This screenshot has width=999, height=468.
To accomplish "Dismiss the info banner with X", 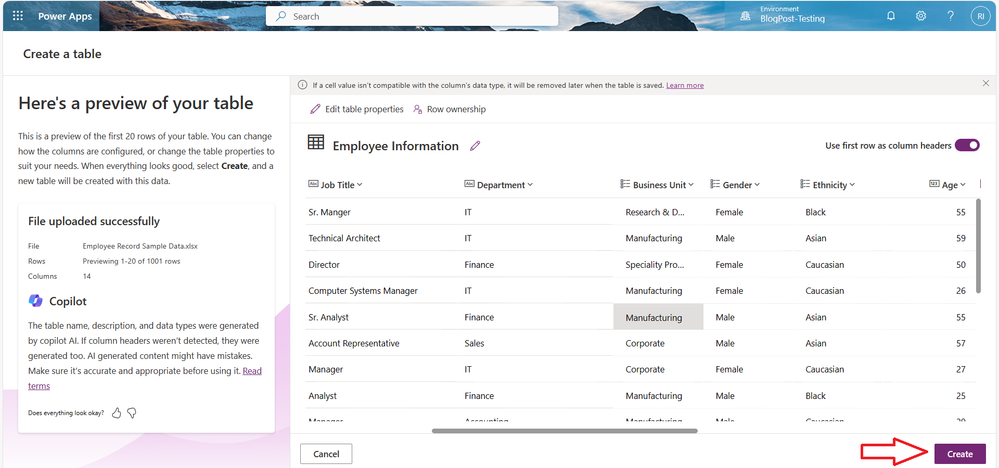I will pos(986,85).
